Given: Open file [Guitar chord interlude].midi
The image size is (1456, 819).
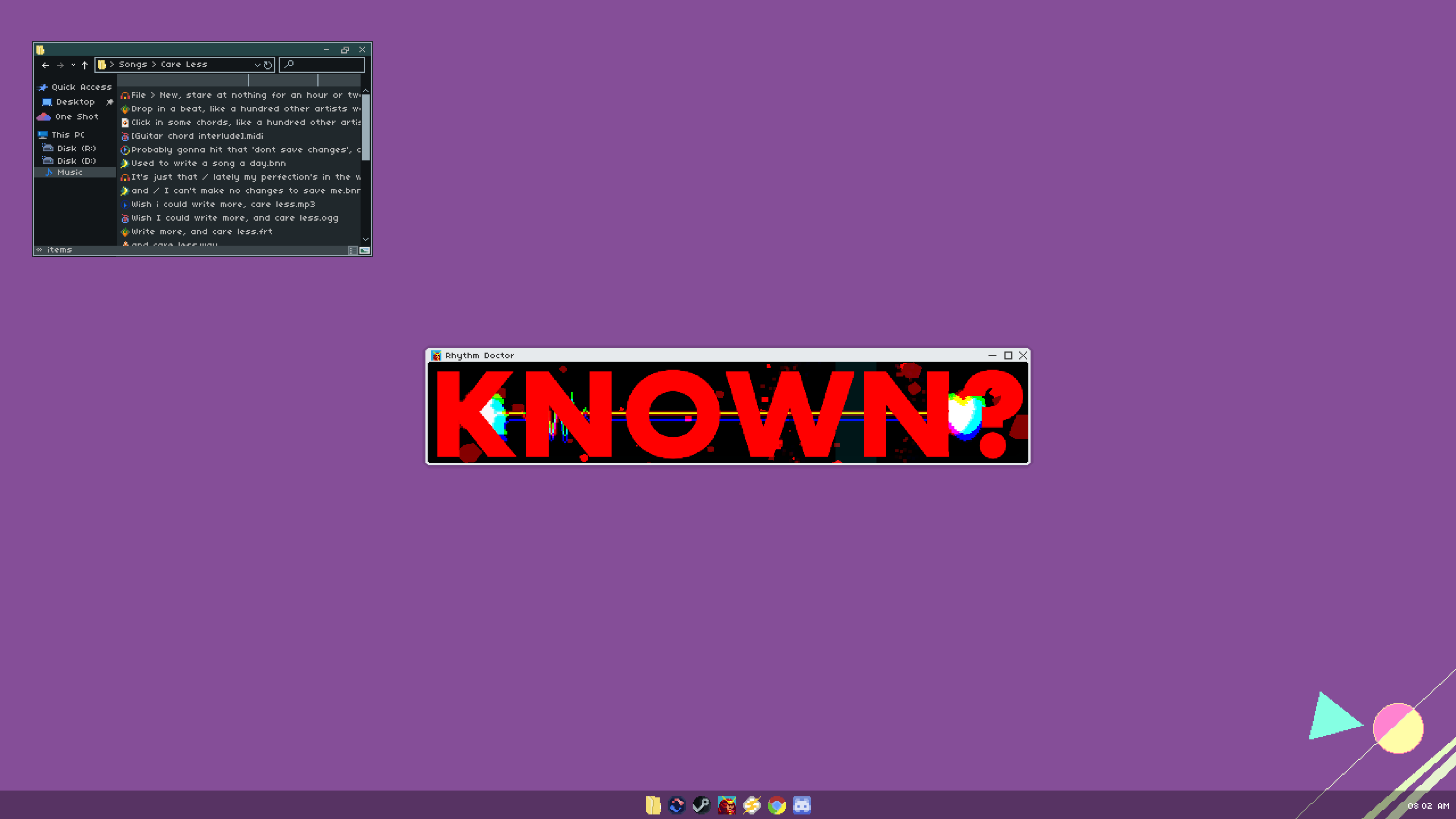Looking at the screenshot, I should [x=197, y=136].
